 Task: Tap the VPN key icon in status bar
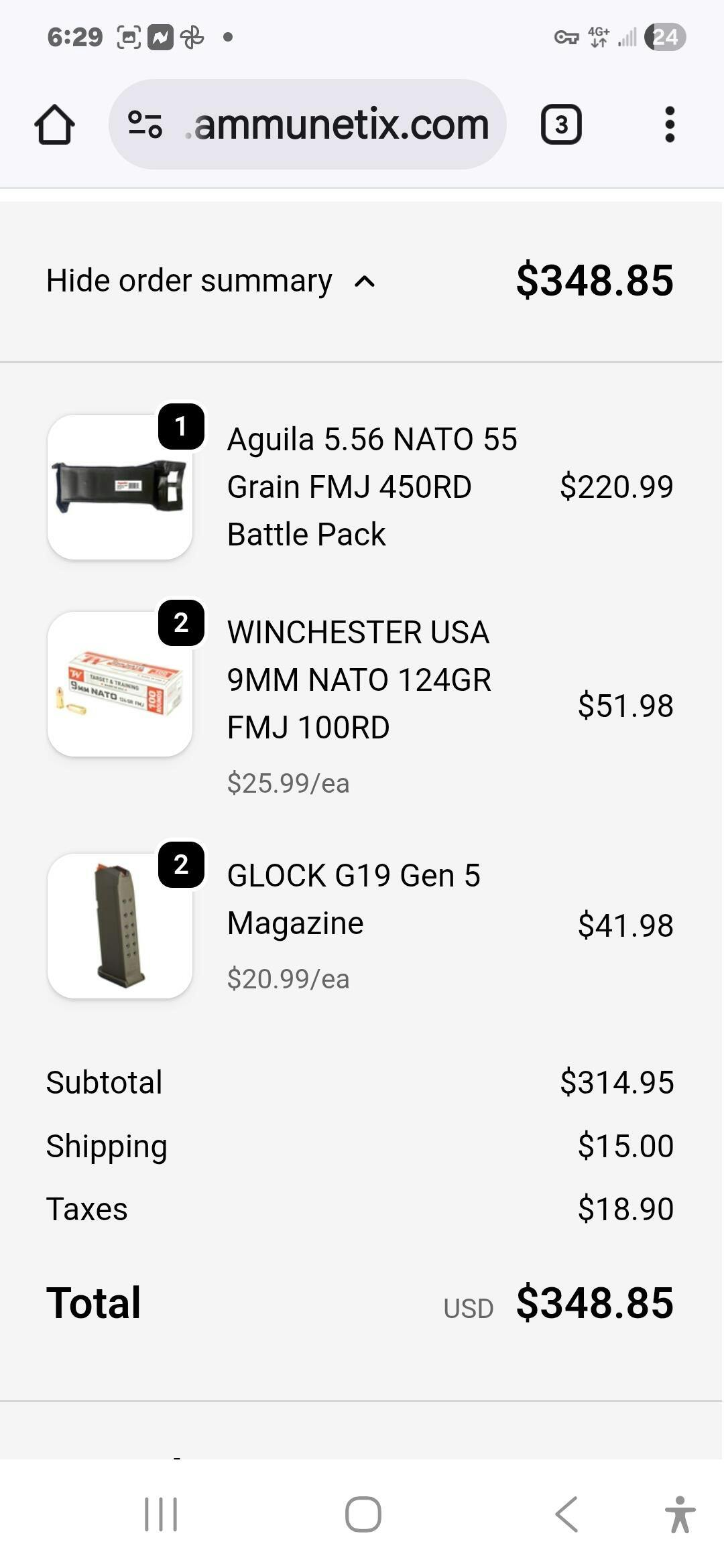tap(566, 38)
